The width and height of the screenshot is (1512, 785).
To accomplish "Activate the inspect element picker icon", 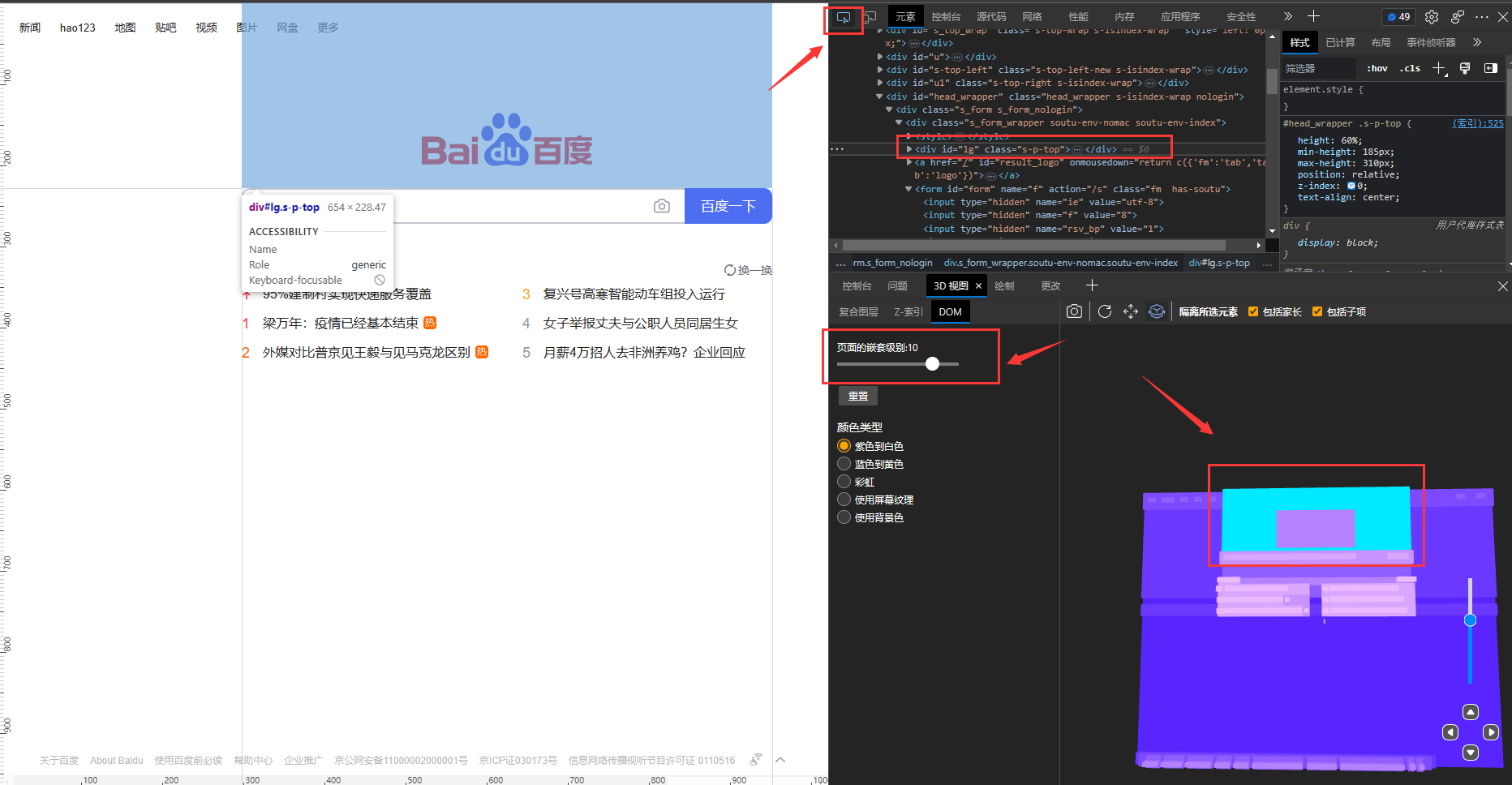I will pyautogui.click(x=844, y=17).
